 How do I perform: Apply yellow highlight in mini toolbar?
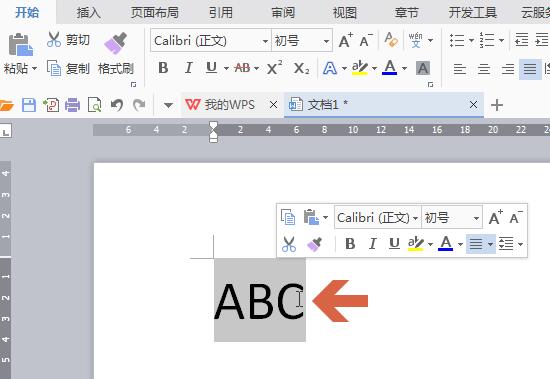coord(416,244)
